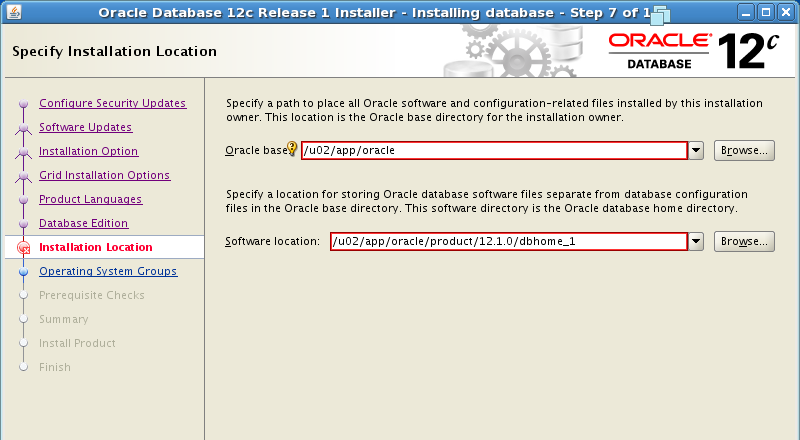Click the Oracle base field label
The width and height of the screenshot is (800, 440).
pos(256,151)
